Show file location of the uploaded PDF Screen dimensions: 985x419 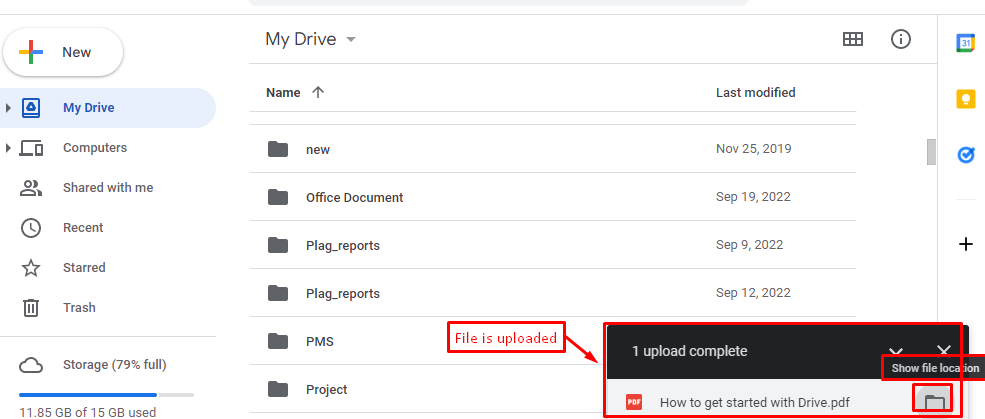tap(934, 402)
